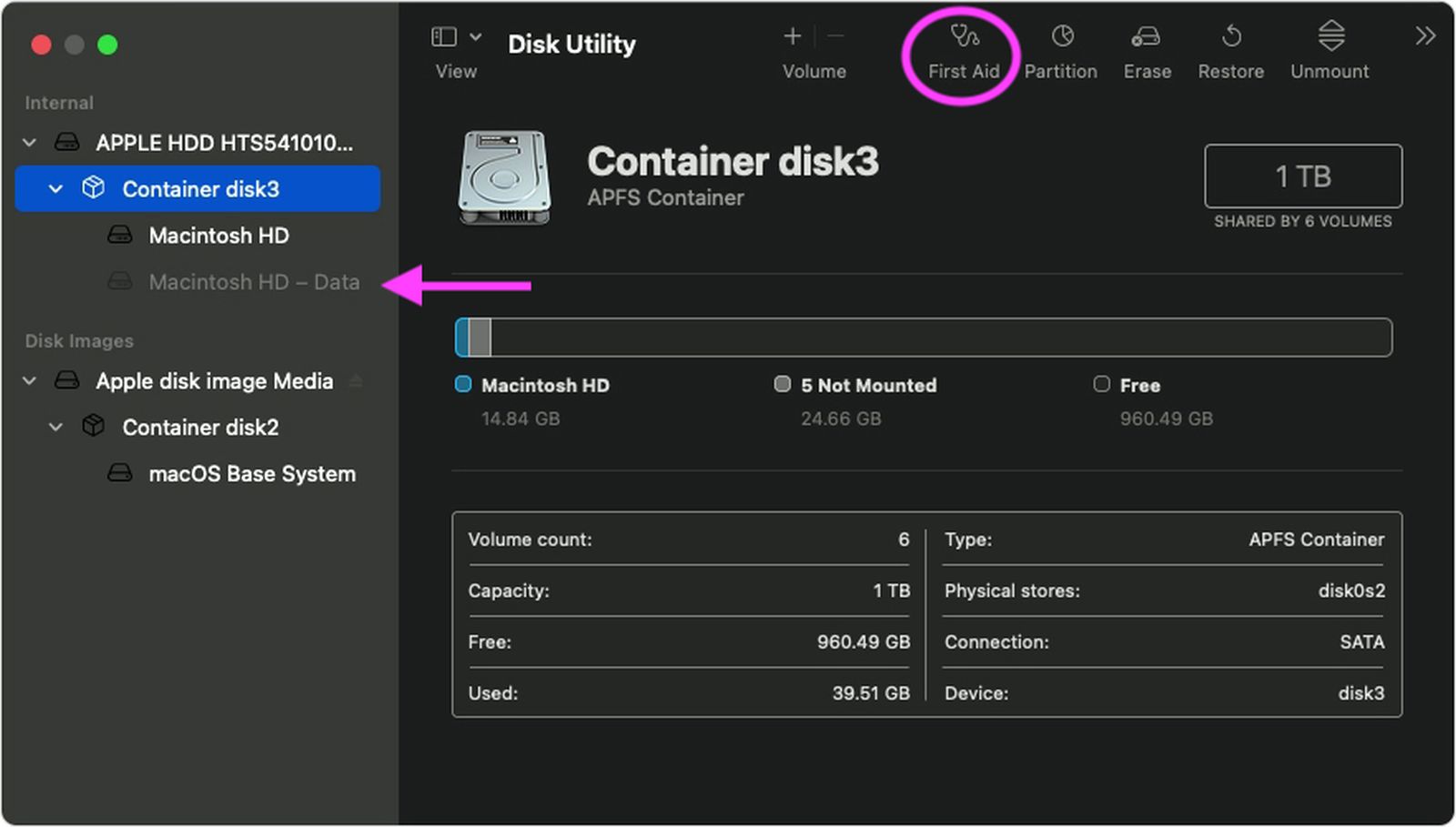1456x827 pixels.
Task: Click the storage capacity usage bar
Action: coord(923,337)
